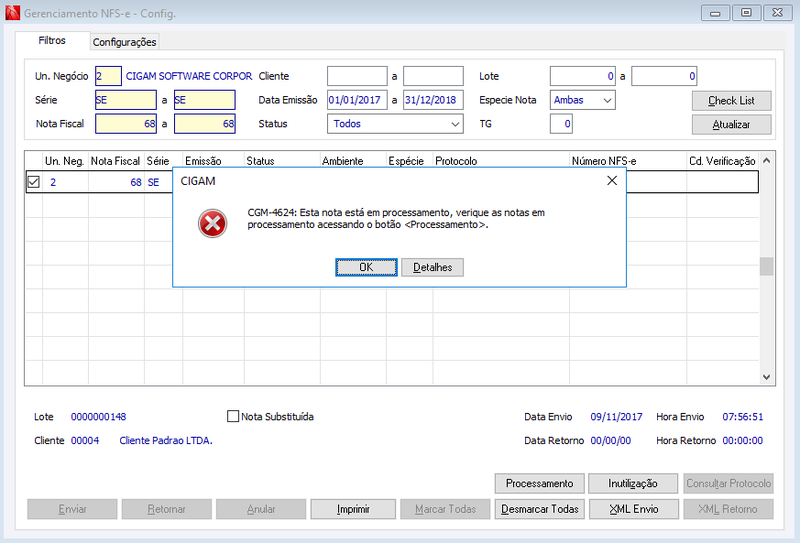Screen dimensions: 800x543
Task: Click OK in the CIGAM error dialog
Action: pos(366,267)
